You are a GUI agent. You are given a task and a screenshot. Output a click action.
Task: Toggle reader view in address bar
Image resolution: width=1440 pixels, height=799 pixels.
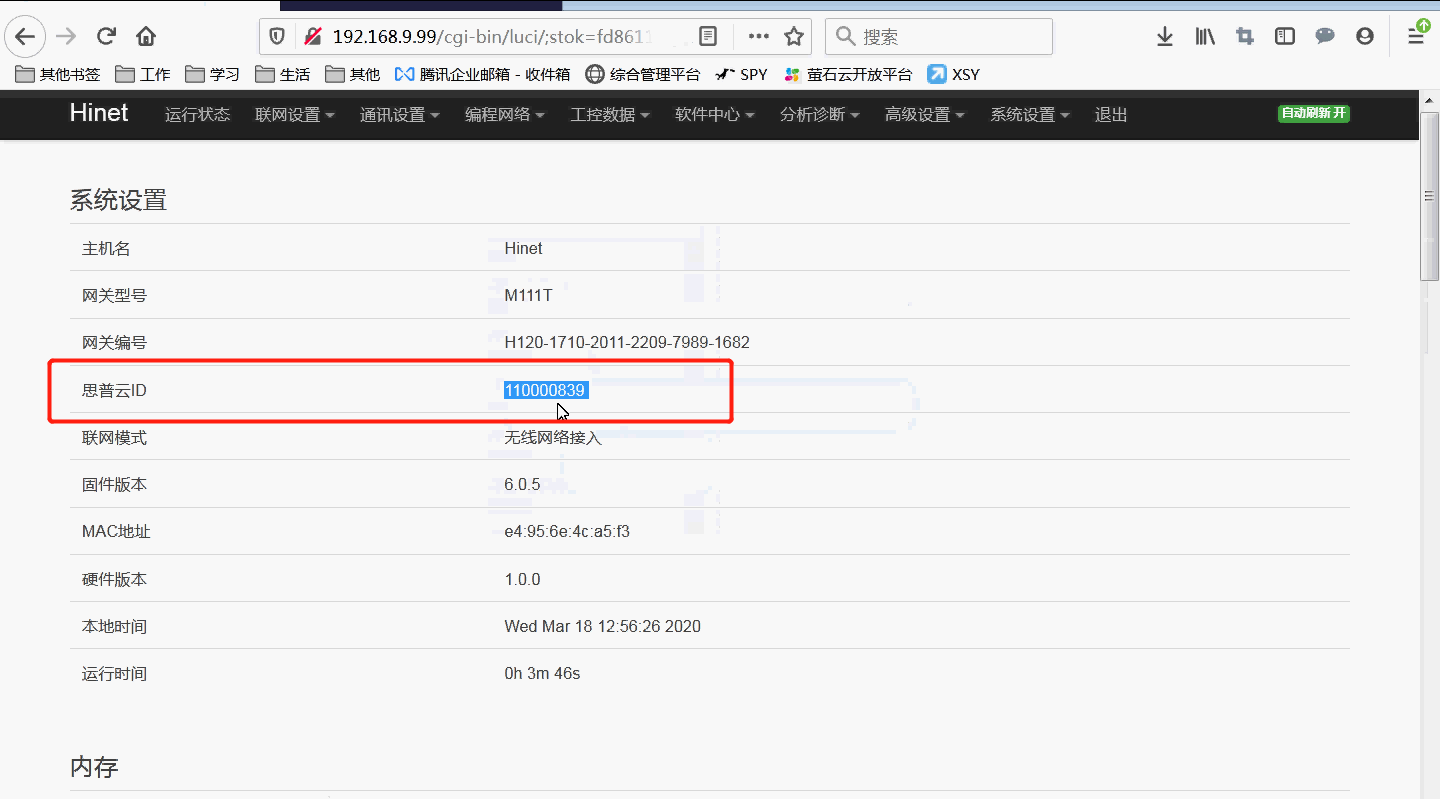pos(708,37)
